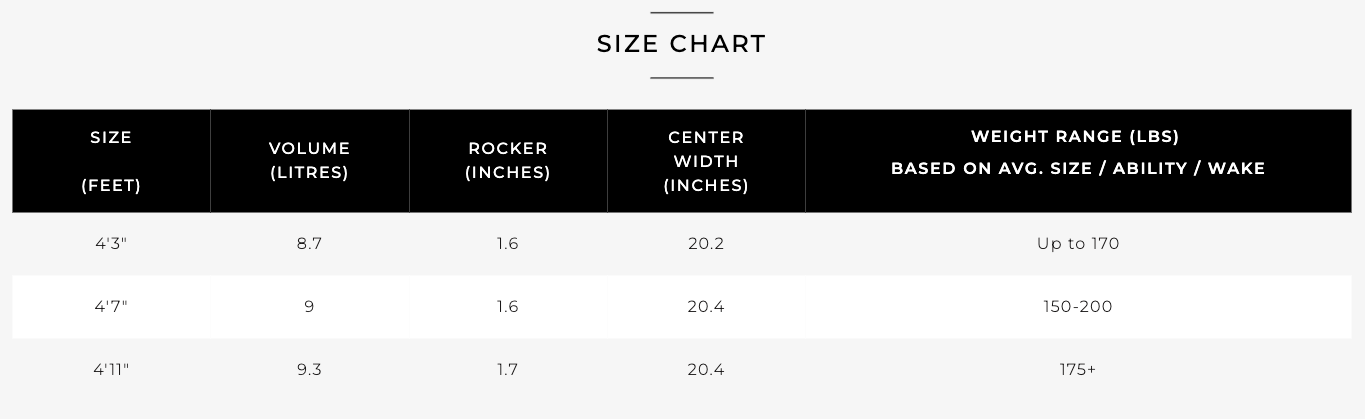
Task: Click the 9.3 litres volume value
Action: (309, 370)
